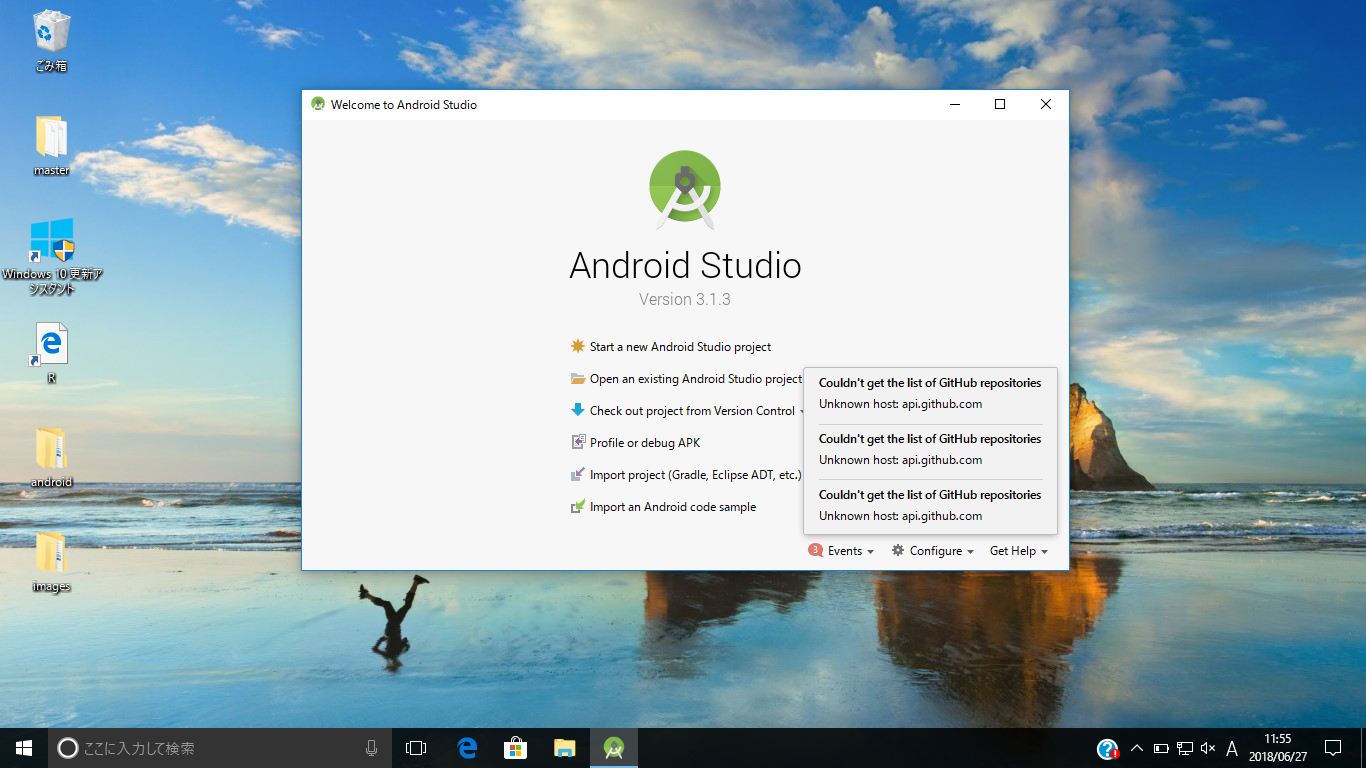Click the Task View taskbar icon

(416, 748)
